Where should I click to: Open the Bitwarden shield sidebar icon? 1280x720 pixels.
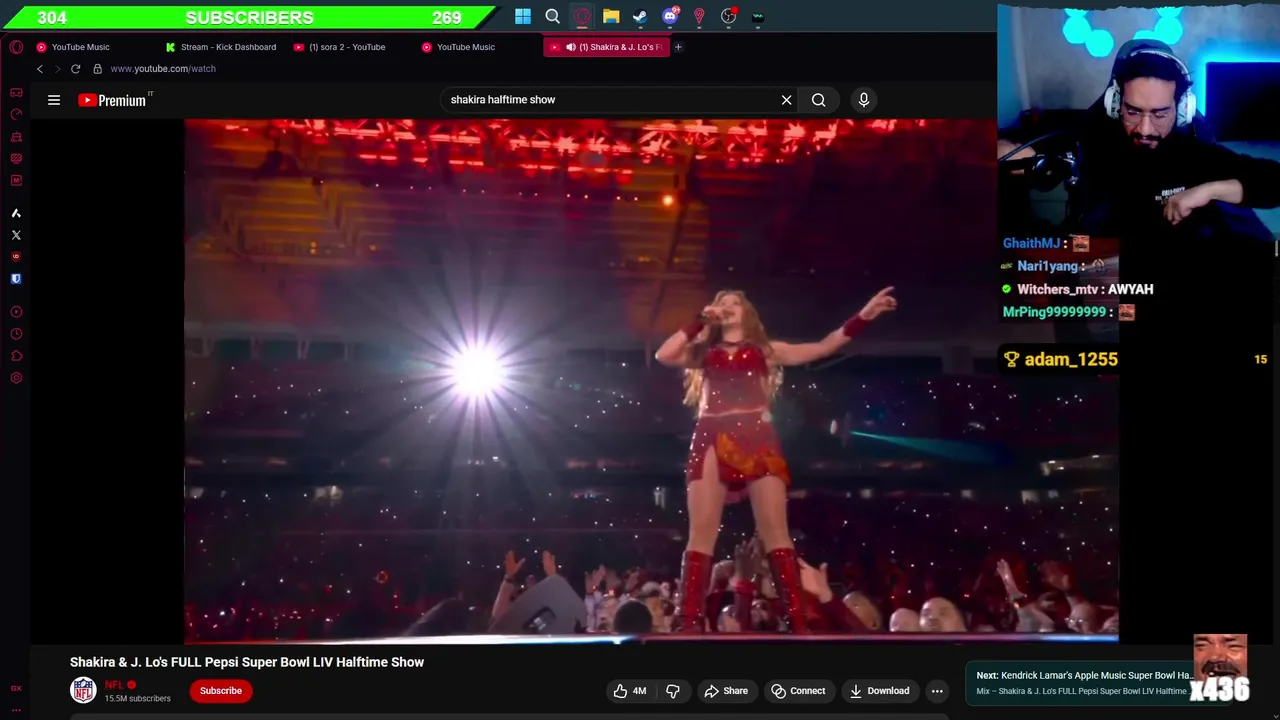click(x=16, y=279)
